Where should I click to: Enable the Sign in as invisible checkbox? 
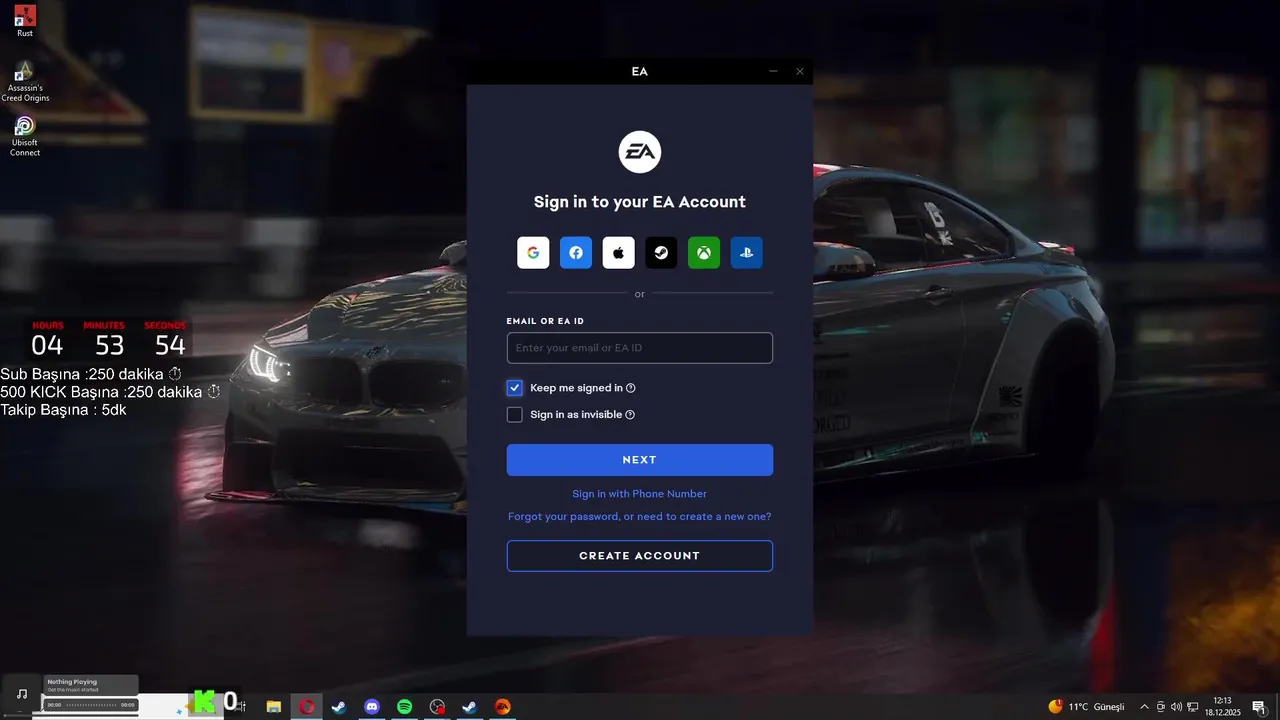point(515,415)
